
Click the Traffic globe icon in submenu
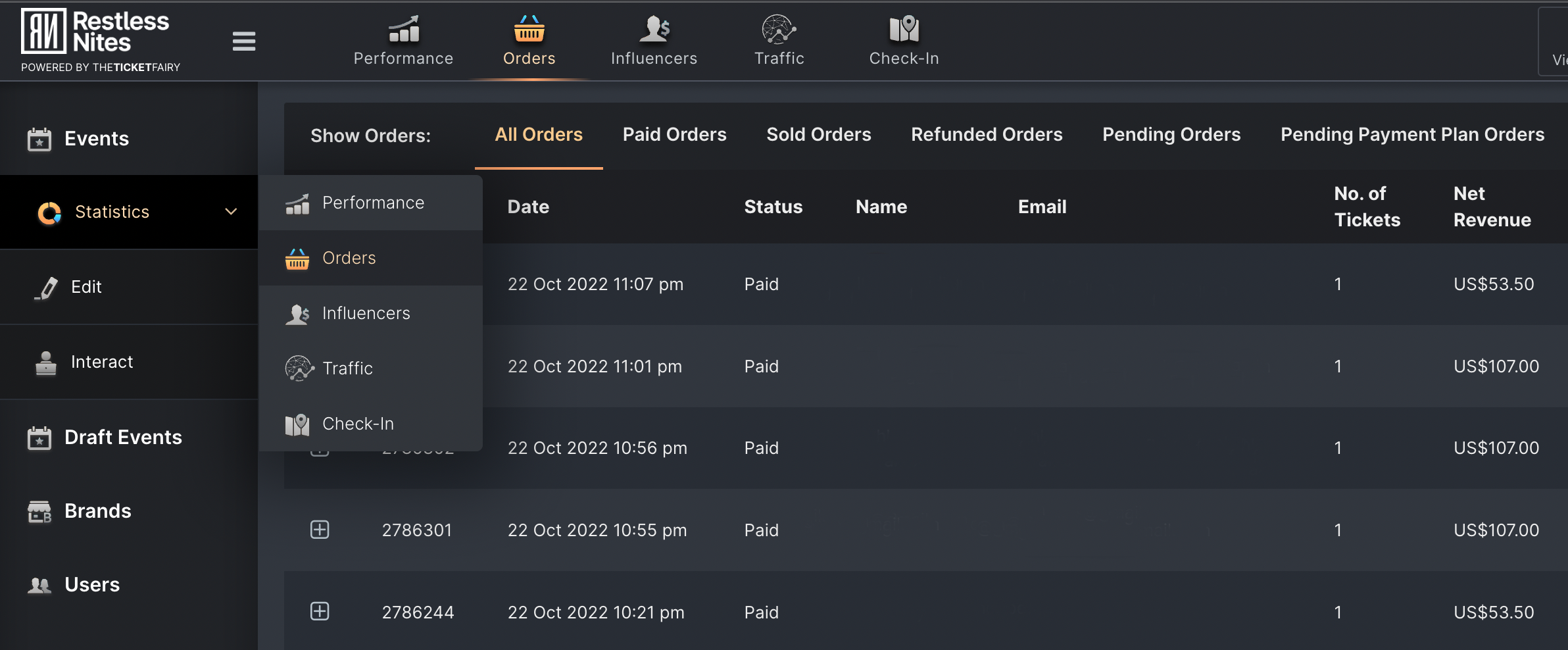pyautogui.click(x=299, y=368)
